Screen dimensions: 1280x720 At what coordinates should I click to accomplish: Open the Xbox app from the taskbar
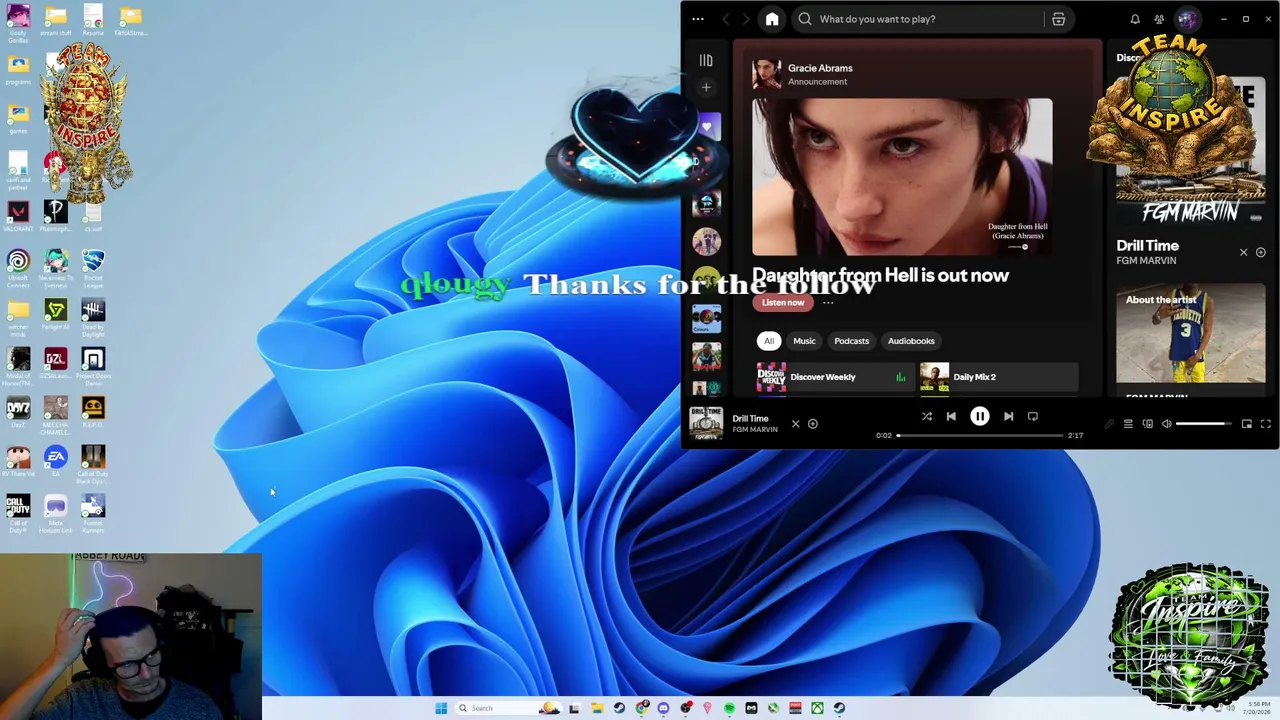(x=817, y=708)
